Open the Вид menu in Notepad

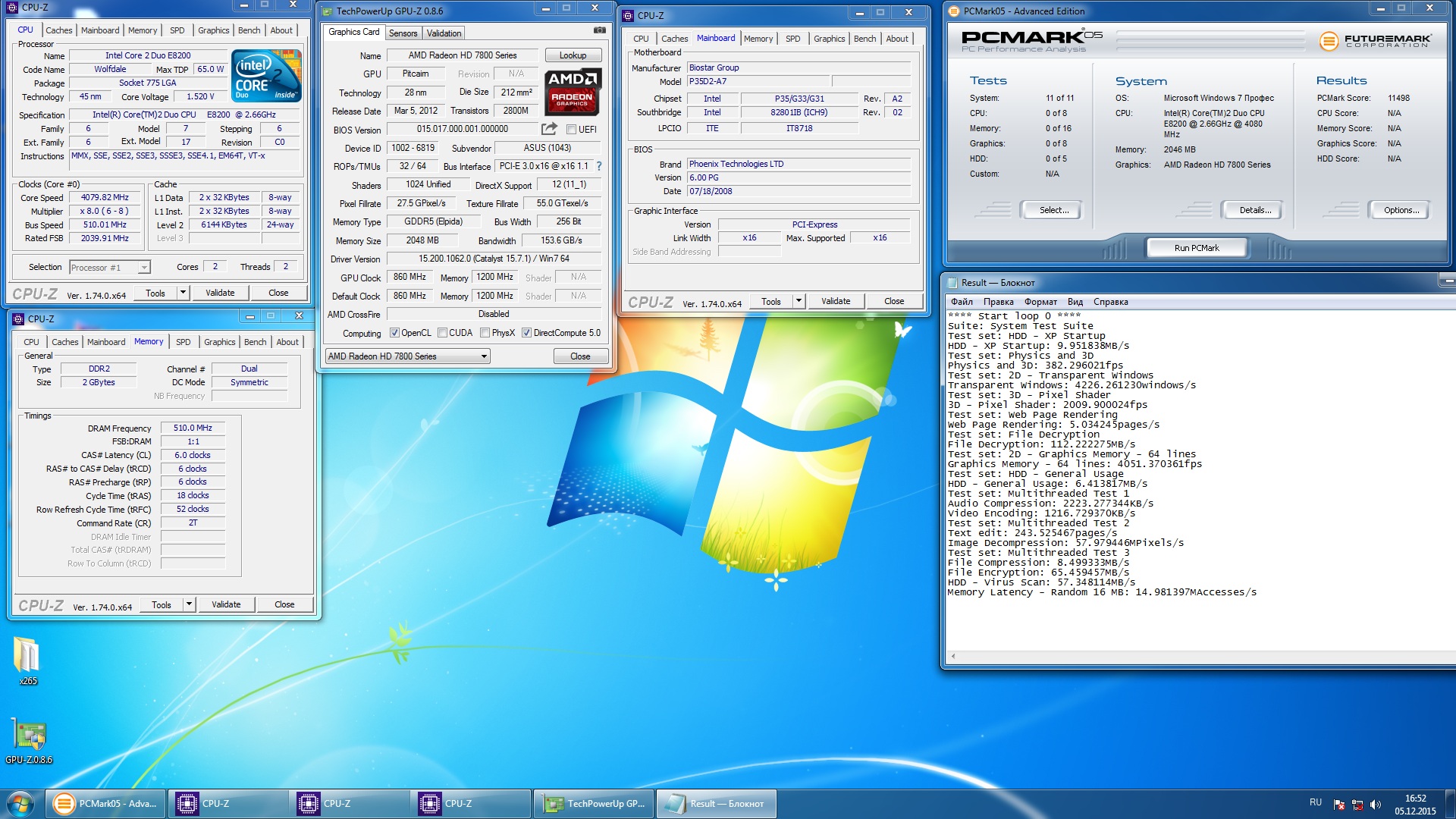click(1075, 302)
